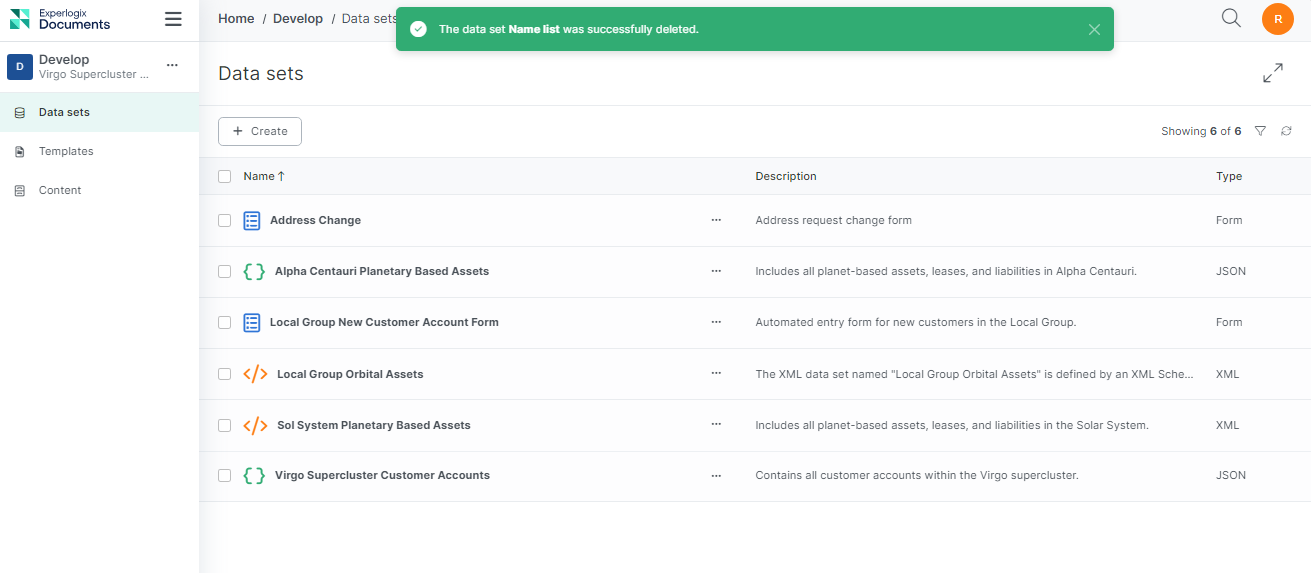Open the Develop workspace options menu
The width and height of the screenshot is (1311, 573).
point(172,65)
